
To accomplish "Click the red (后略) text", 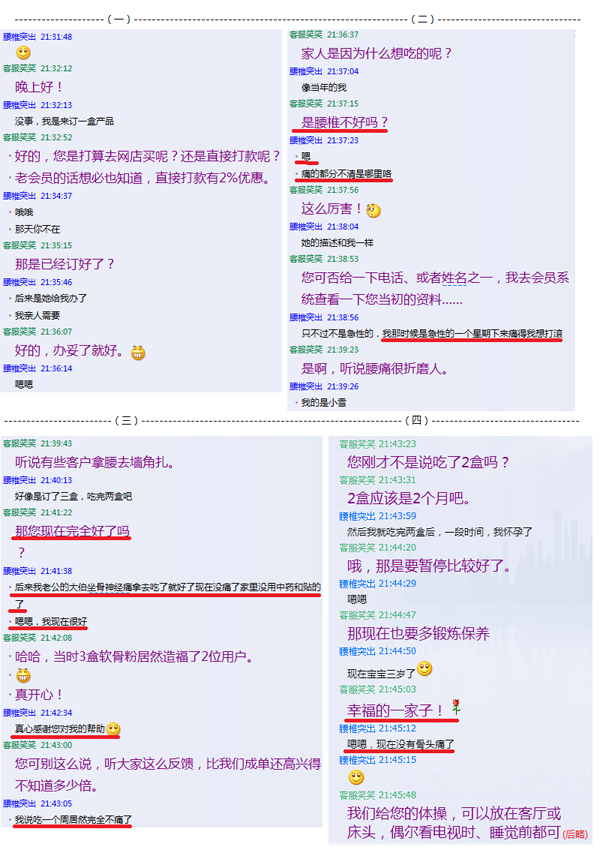I will coord(575,834).
